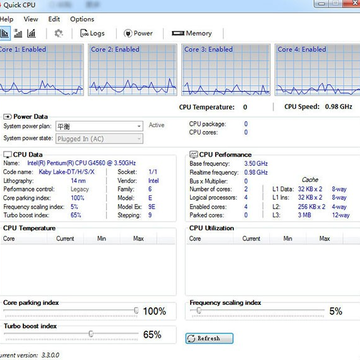Click the 100% value beside Core parking slider

tap(154, 311)
